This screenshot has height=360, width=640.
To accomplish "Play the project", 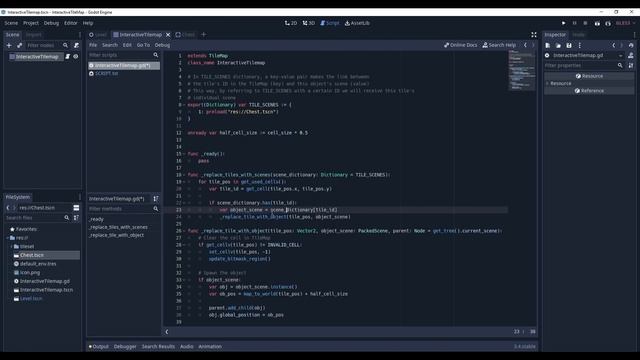I will [x=563, y=23].
